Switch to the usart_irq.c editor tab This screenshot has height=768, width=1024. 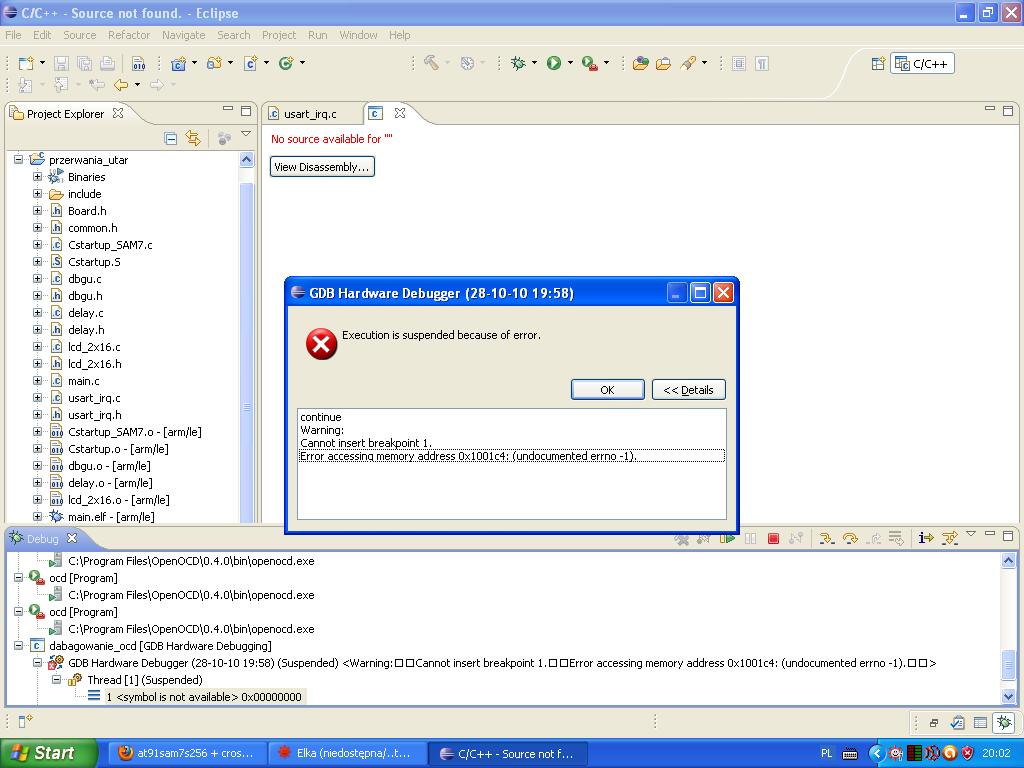310,114
